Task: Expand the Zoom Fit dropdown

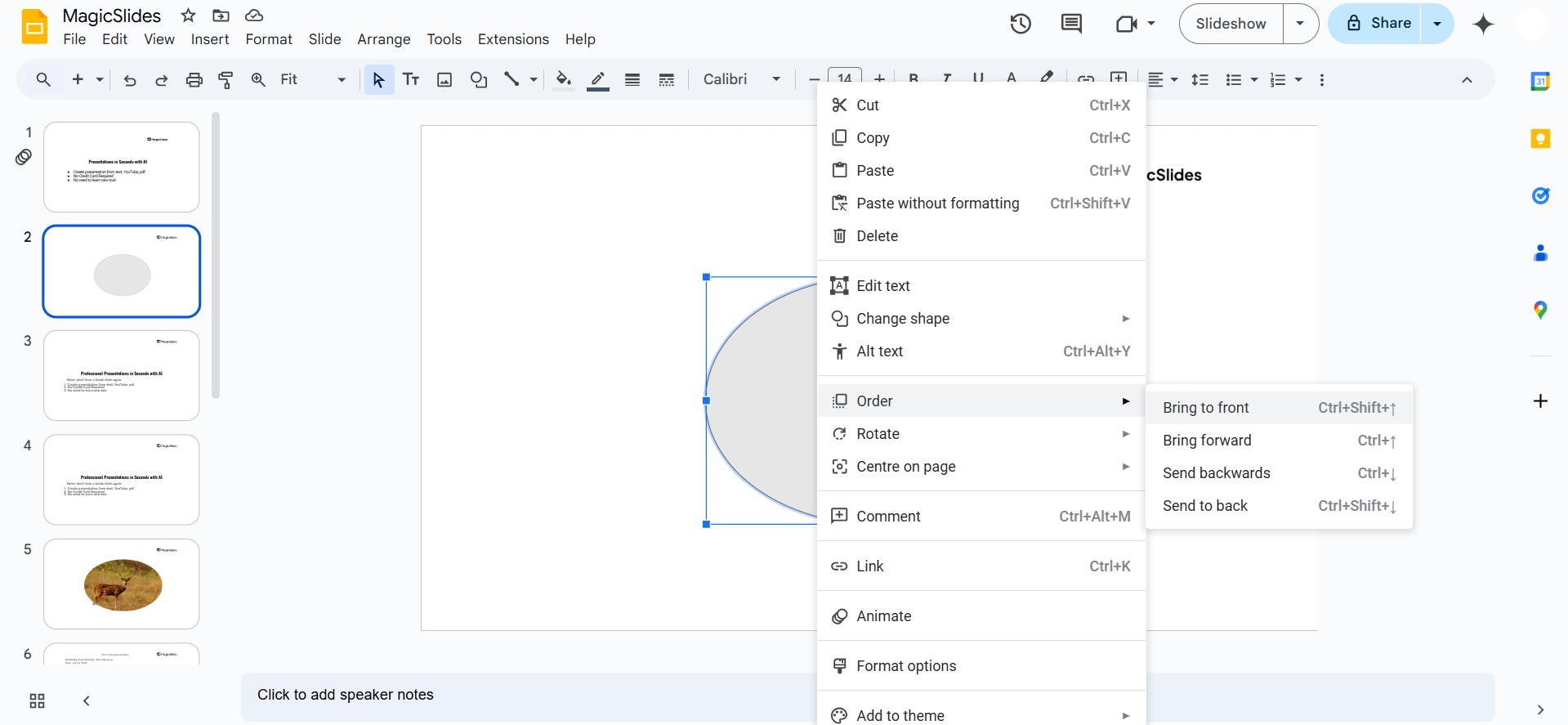Action: tap(313, 79)
